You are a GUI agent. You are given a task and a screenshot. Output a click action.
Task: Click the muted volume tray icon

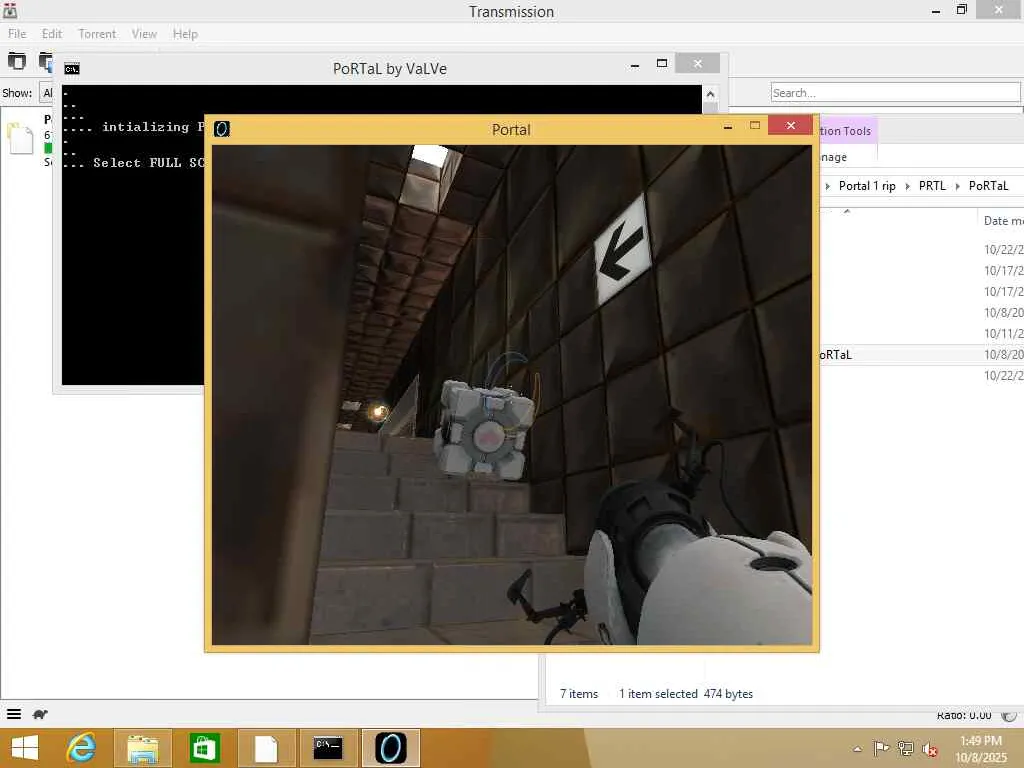coord(929,749)
